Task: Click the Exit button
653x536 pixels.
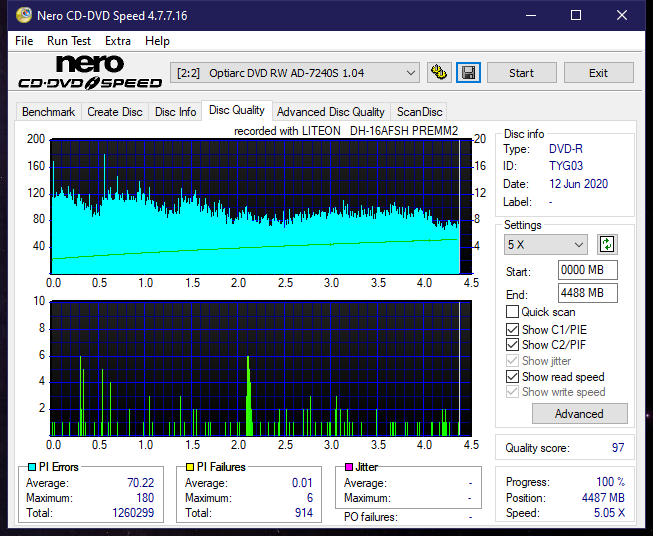Action: [x=598, y=73]
